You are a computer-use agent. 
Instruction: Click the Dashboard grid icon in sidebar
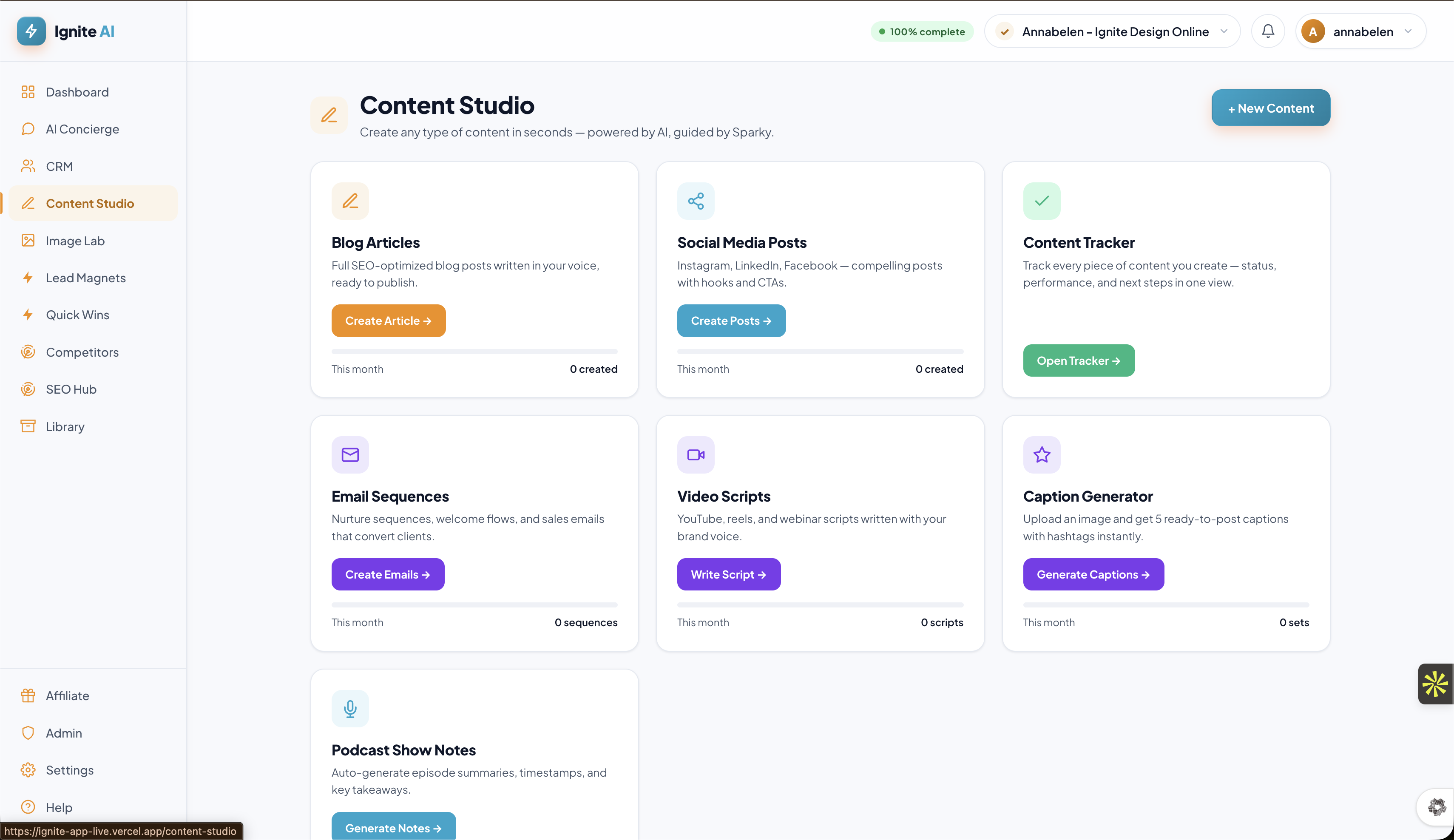[28, 92]
